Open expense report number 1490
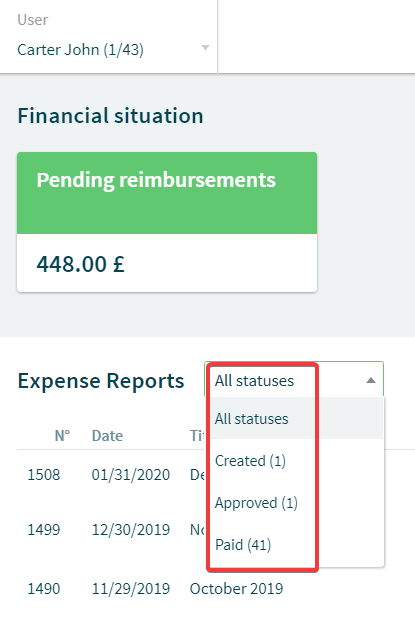The height and width of the screenshot is (631, 415). [x=44, y=588]
